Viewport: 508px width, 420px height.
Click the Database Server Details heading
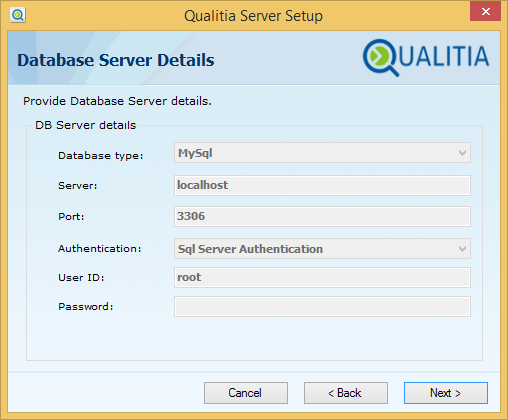coord(116,60)
